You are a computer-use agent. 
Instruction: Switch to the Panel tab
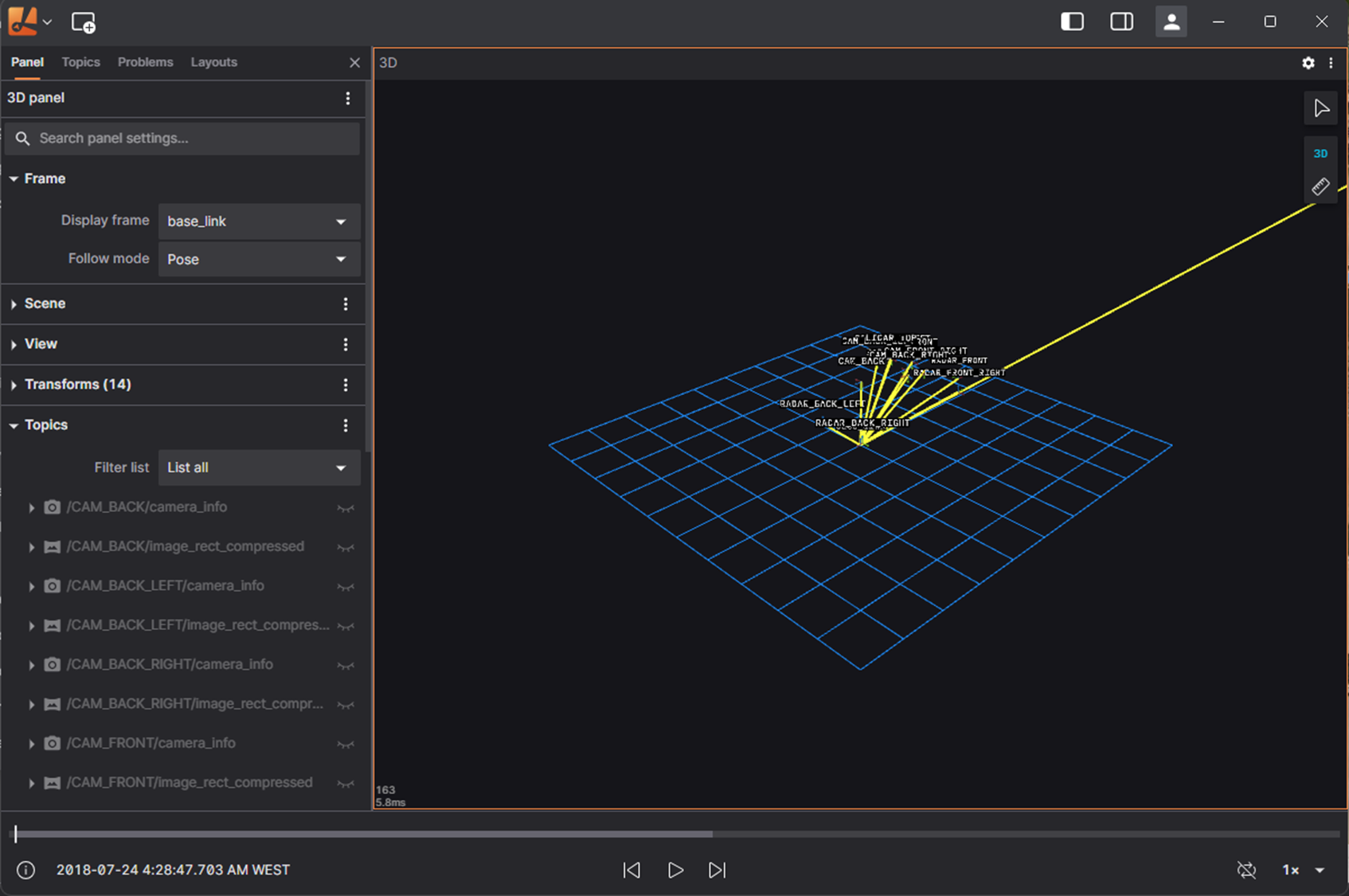point(27,62)
